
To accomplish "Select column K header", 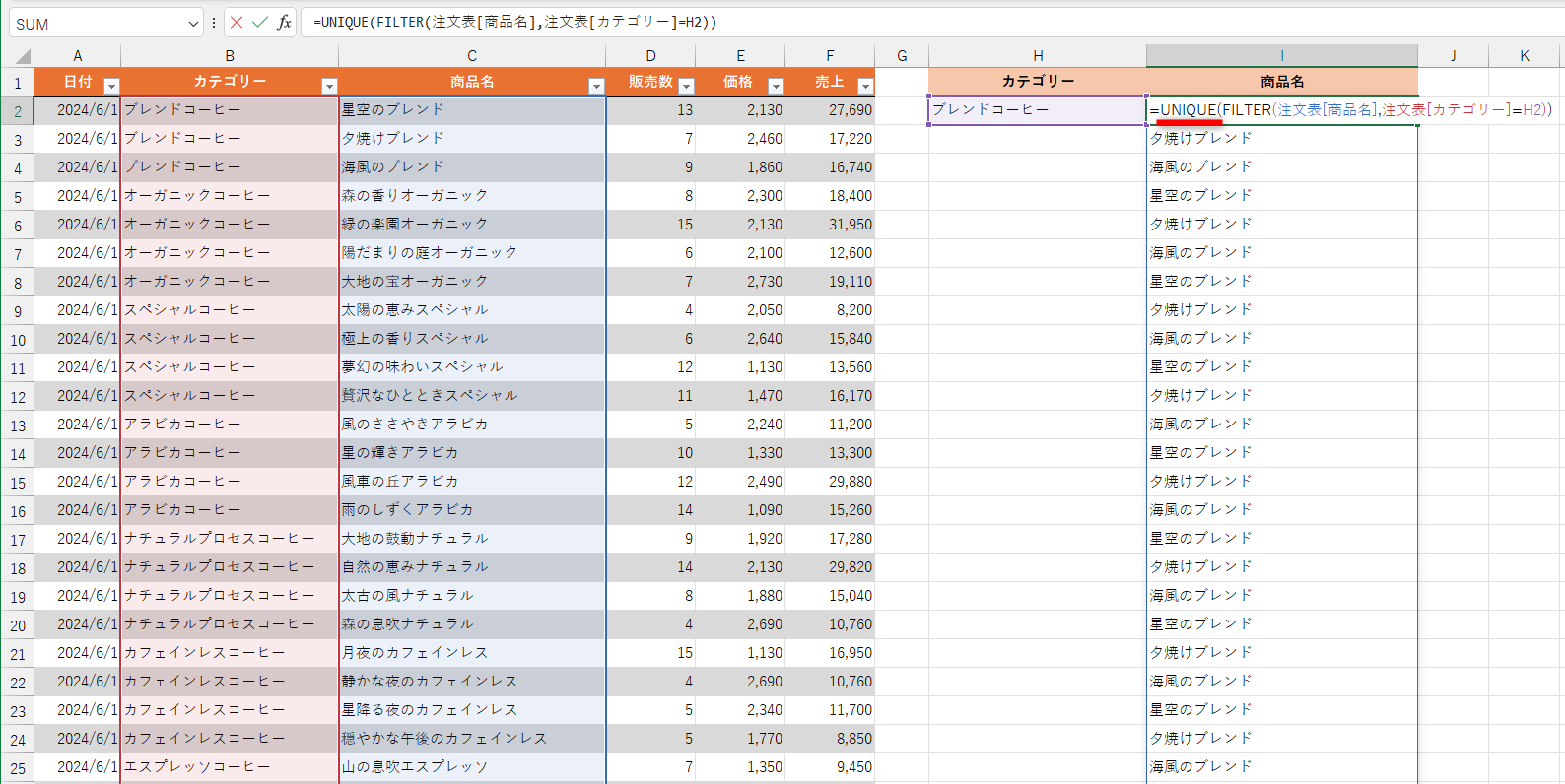I will coord(1525,56).
